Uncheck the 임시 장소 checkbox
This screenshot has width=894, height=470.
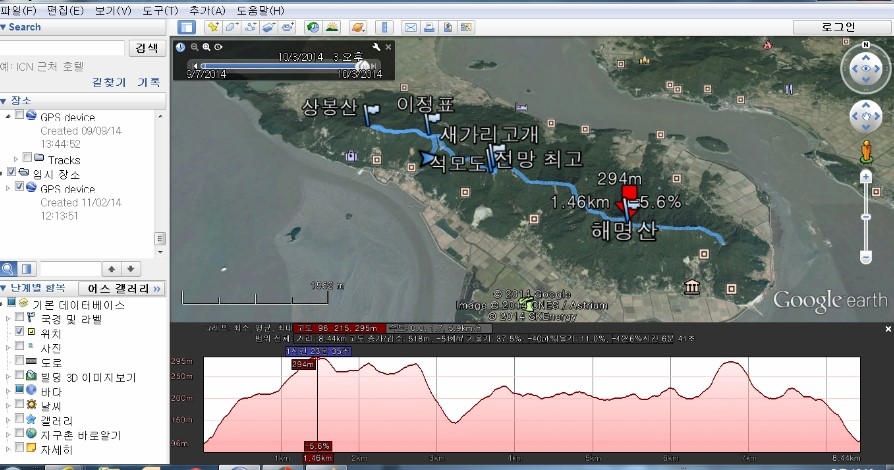[11, 172]
